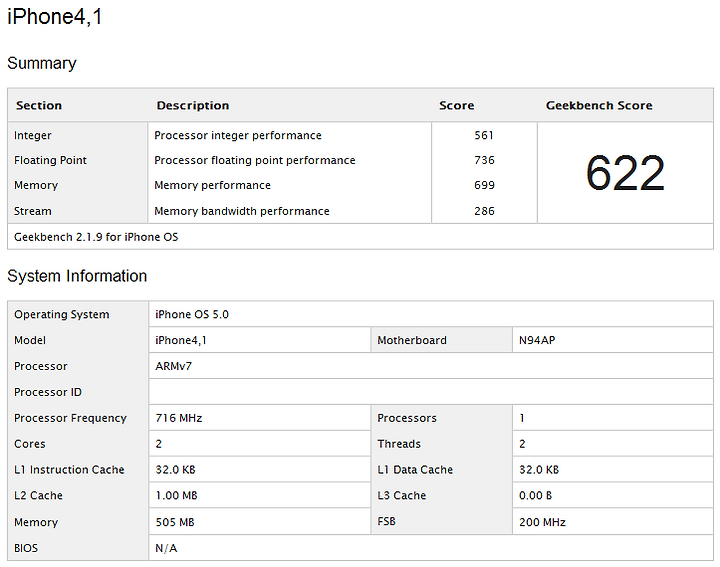Click the L3 Cache label
Viewport: 720px width, 567px height.
click(402, 495)
